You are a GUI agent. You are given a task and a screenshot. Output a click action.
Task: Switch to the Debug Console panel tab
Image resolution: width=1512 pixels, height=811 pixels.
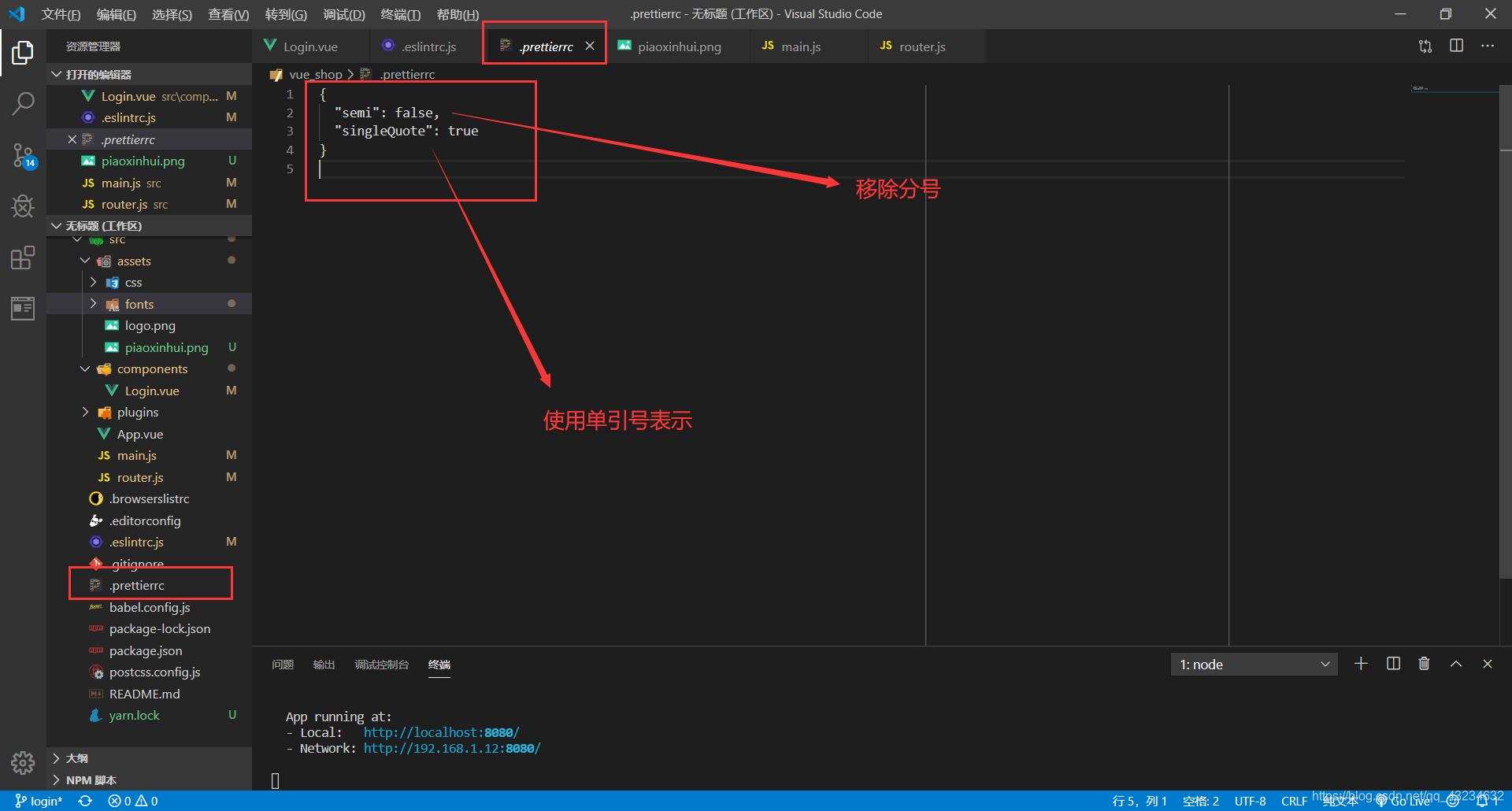381,665
